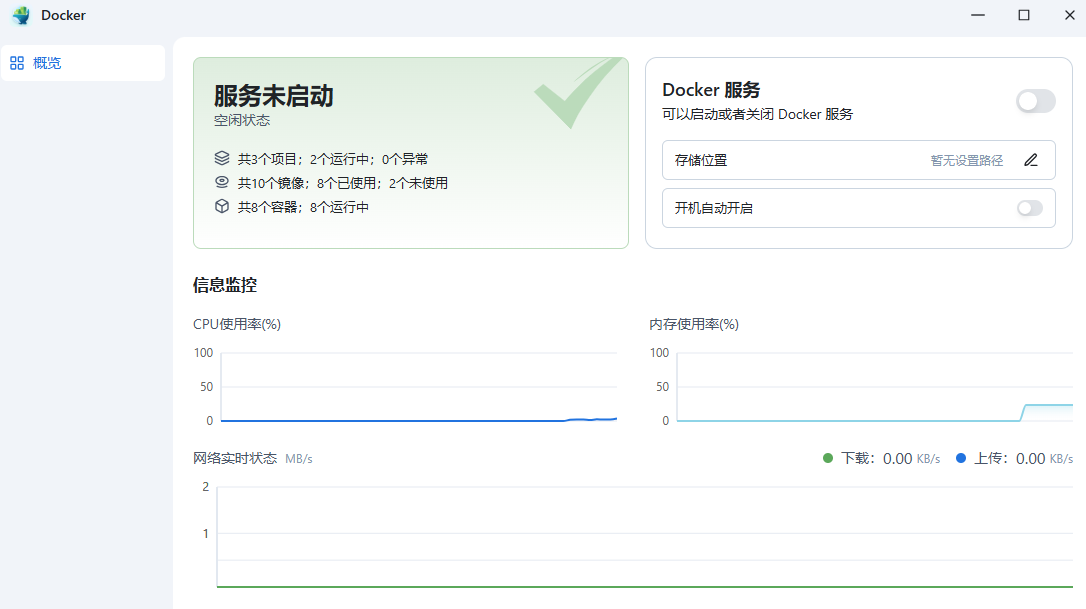Click the green 下载 legend dot
The image size is (1086, 609).
pos(827,458)
